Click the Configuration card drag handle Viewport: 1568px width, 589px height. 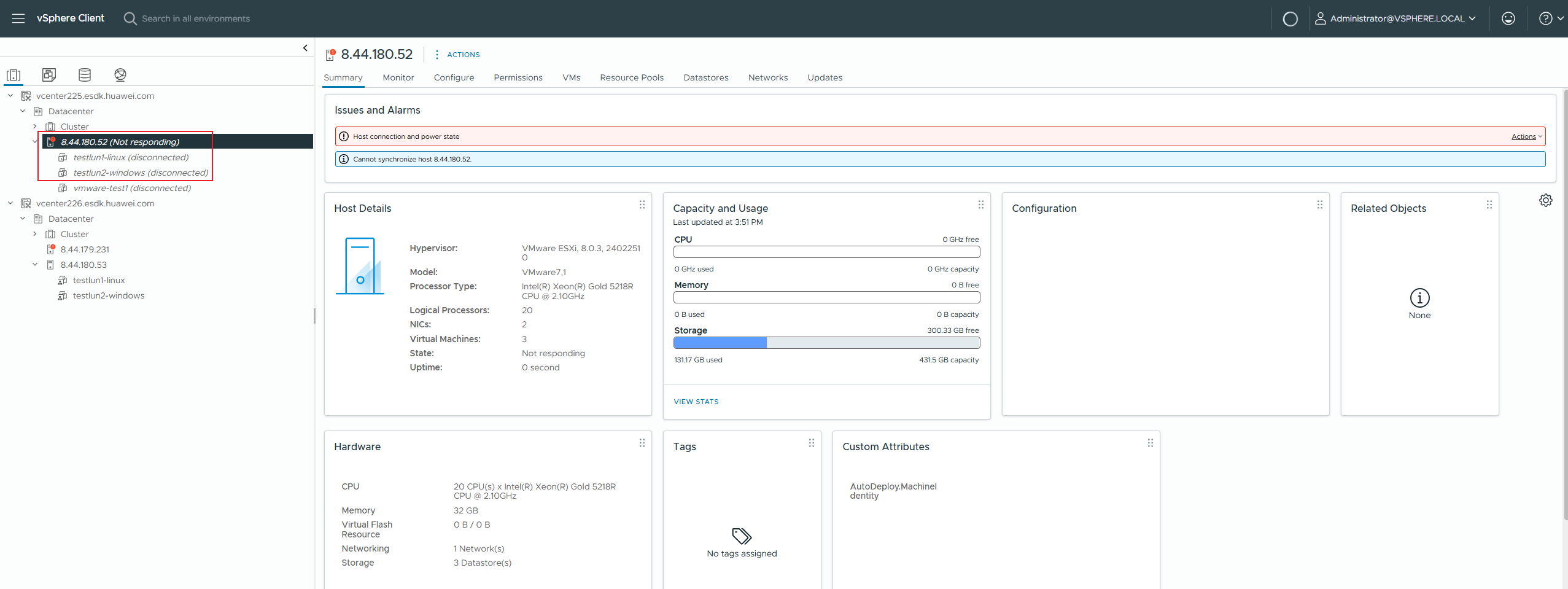[1320, 205]
